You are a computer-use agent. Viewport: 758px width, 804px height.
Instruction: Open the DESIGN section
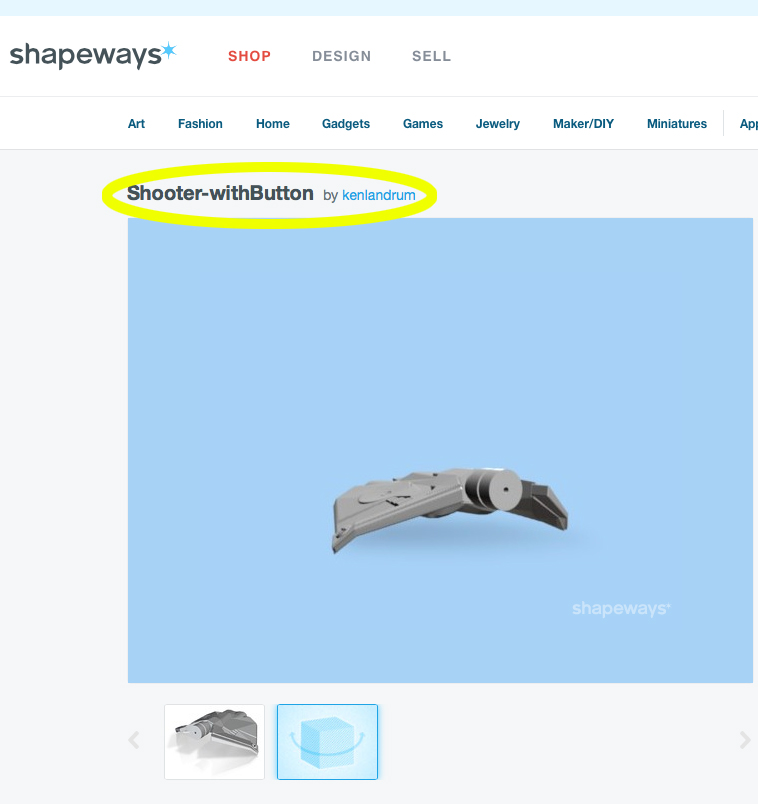click(342, 56)
